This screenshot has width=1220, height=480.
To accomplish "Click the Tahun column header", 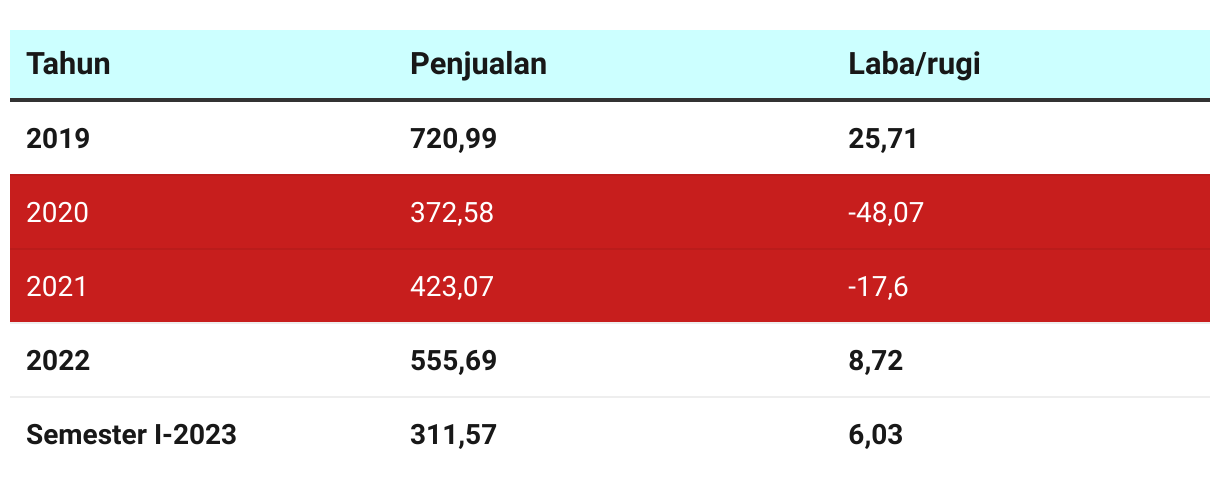I will click(68, 64).
